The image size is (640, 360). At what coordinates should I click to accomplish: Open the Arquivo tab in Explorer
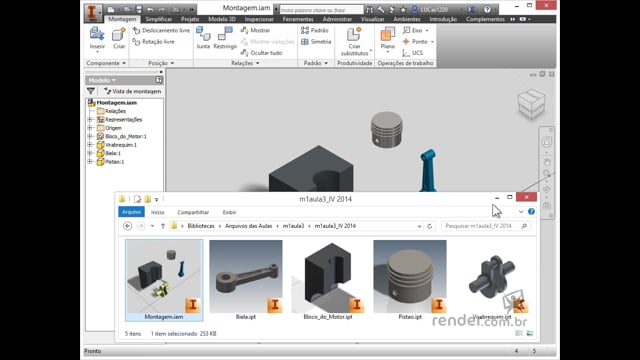pos(131,212)
